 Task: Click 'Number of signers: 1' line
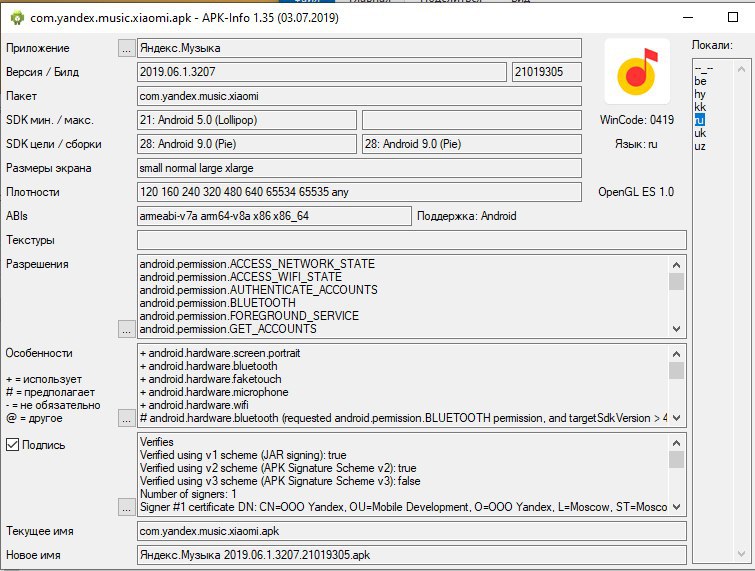188,494
